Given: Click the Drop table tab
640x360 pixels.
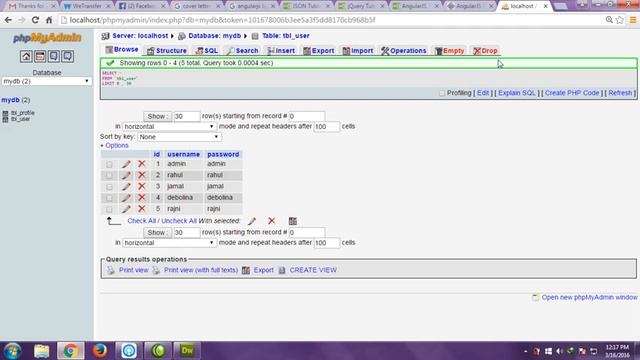Looking at the screenshot, I should pyautogui.click(x=485, y=51).
